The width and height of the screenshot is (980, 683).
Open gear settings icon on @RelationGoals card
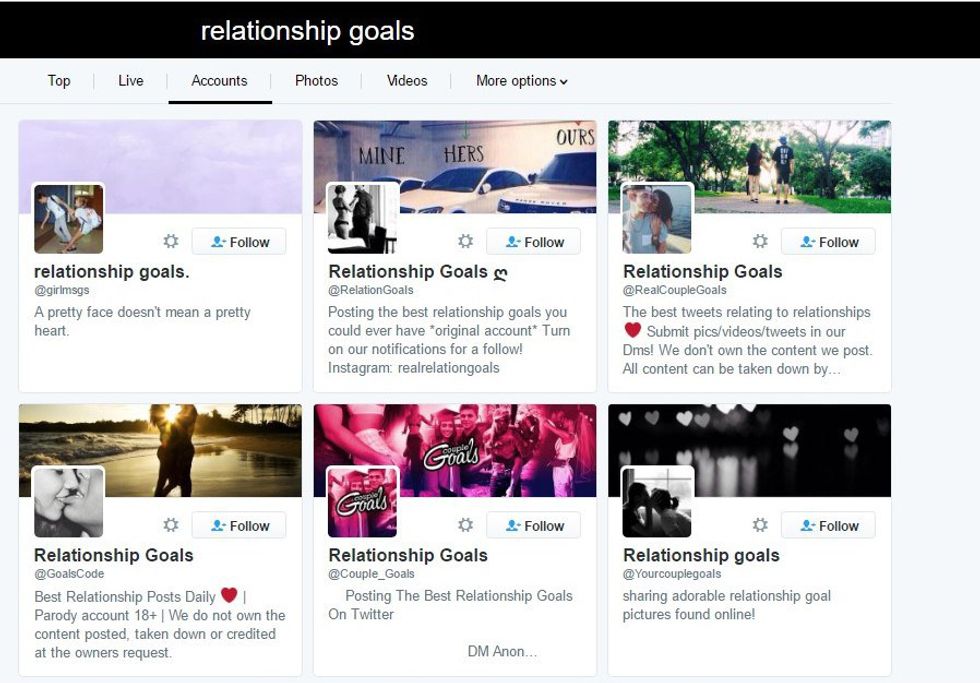[465, 241]
